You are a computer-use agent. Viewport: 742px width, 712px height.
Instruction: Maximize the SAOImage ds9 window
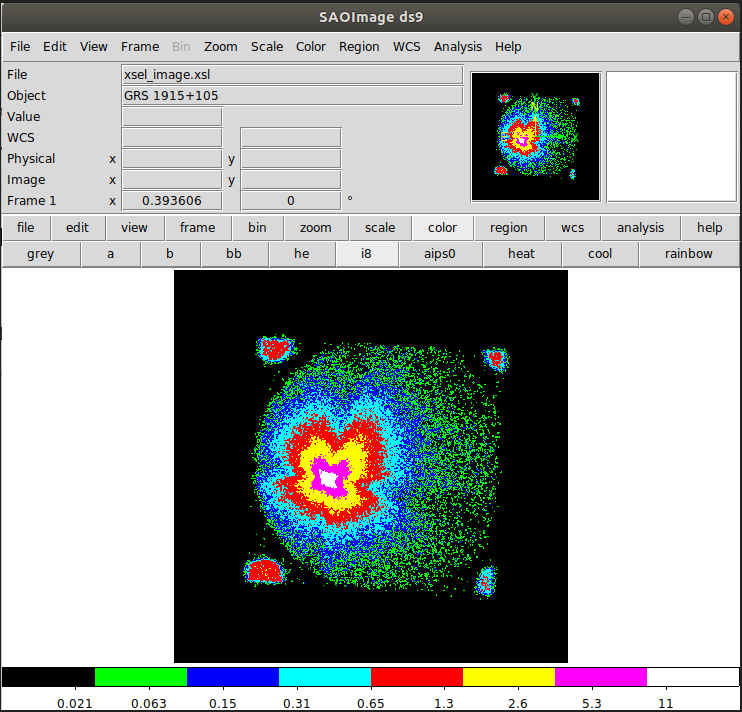pos(706,17)
